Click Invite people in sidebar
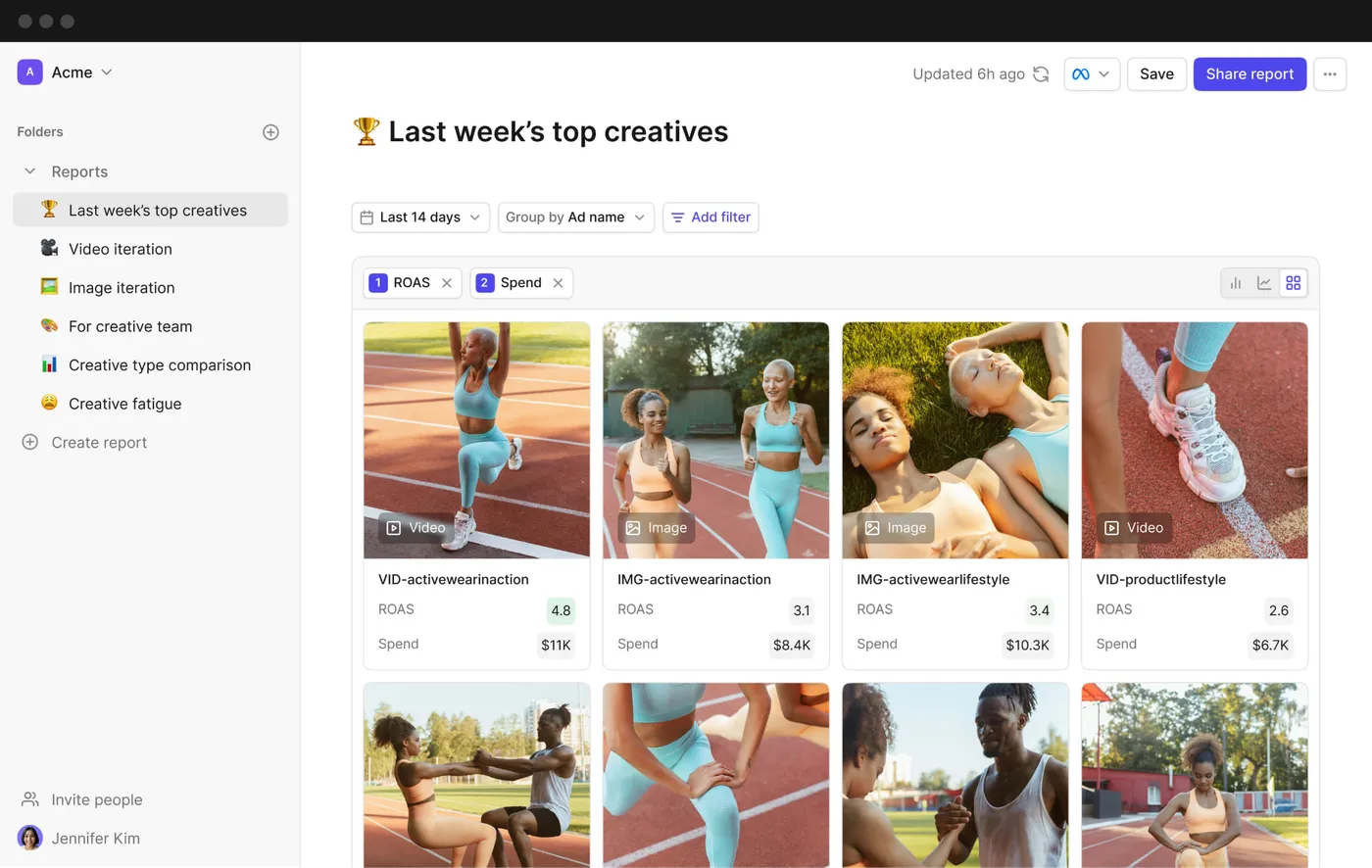Image resolution: width=1372 pixels, height=868 pixels. pos(82,799)
